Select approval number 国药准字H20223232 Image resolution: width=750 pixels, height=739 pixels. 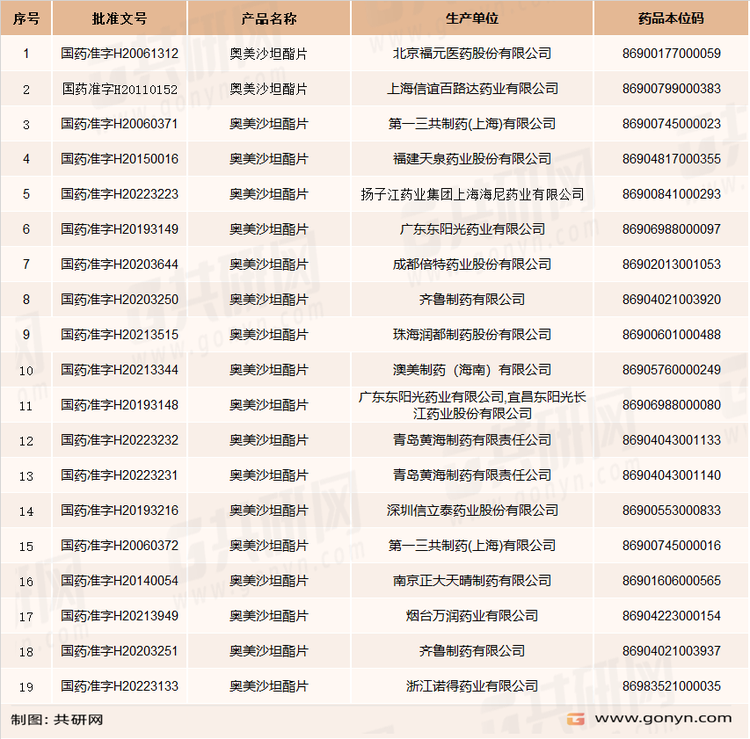(120, 440)
